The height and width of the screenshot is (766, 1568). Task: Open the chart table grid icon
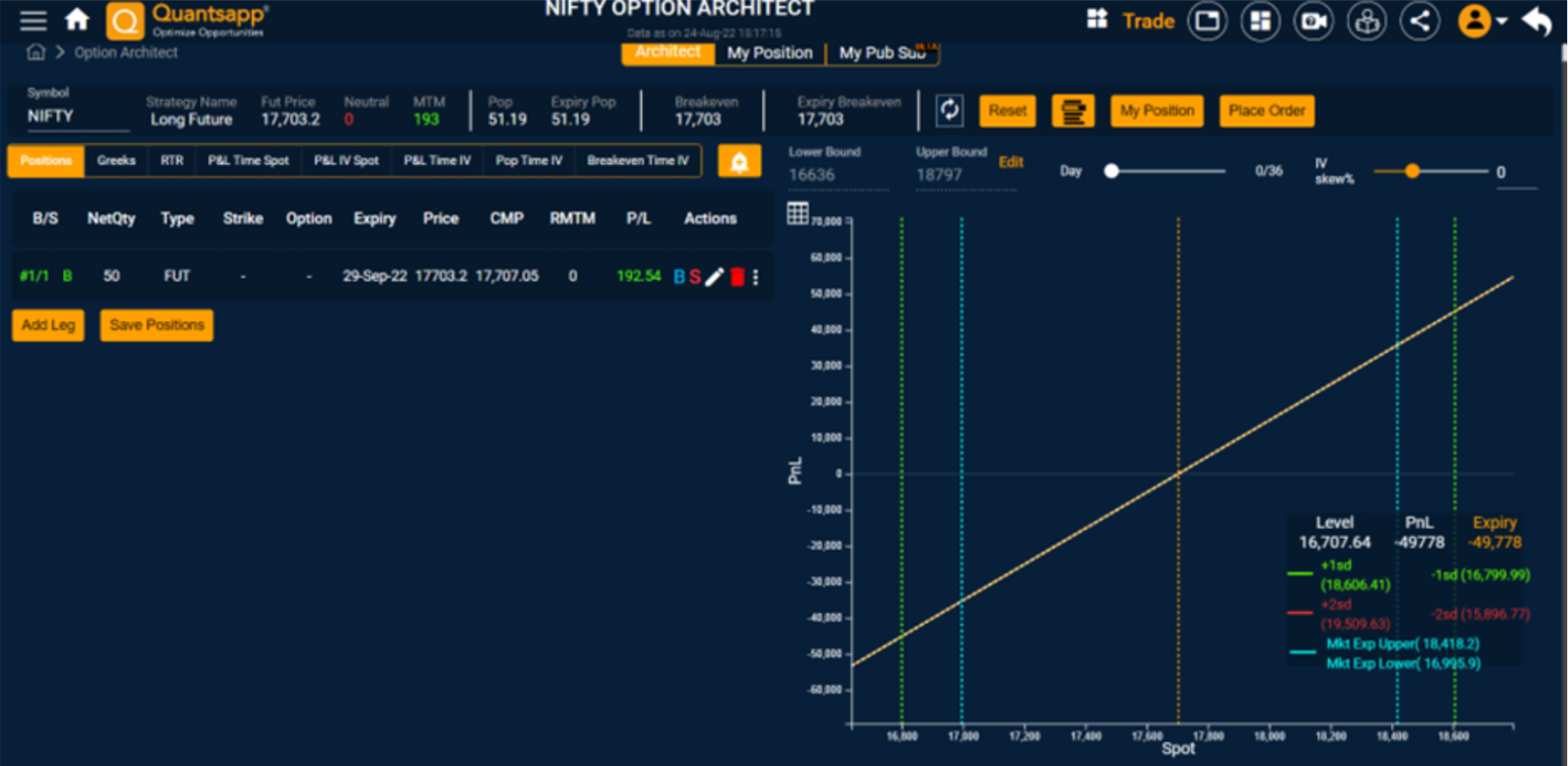click(x=796, y=211)
